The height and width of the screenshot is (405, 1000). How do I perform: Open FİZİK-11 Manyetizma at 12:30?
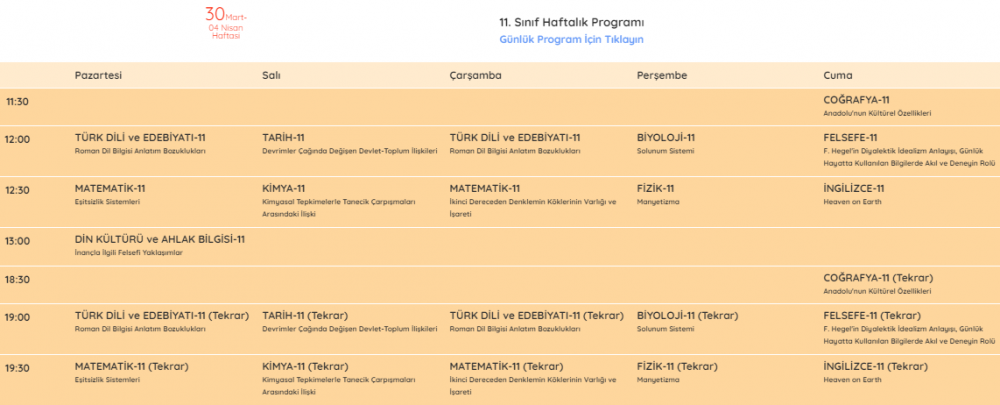pyautogui.click(x=655, y=188)
